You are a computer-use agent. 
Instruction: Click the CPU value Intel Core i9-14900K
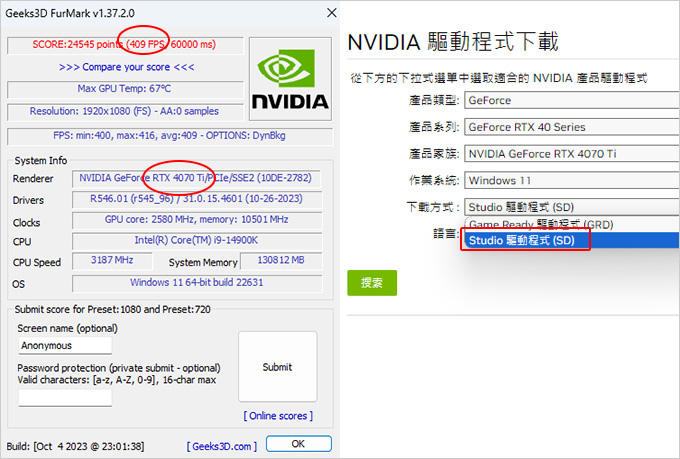coord(196,240)
